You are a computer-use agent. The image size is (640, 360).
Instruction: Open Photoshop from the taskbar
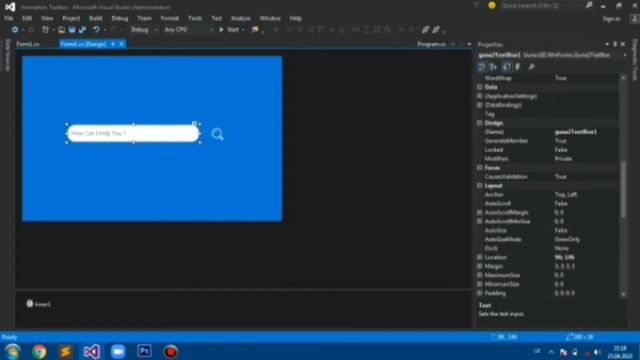144,351
